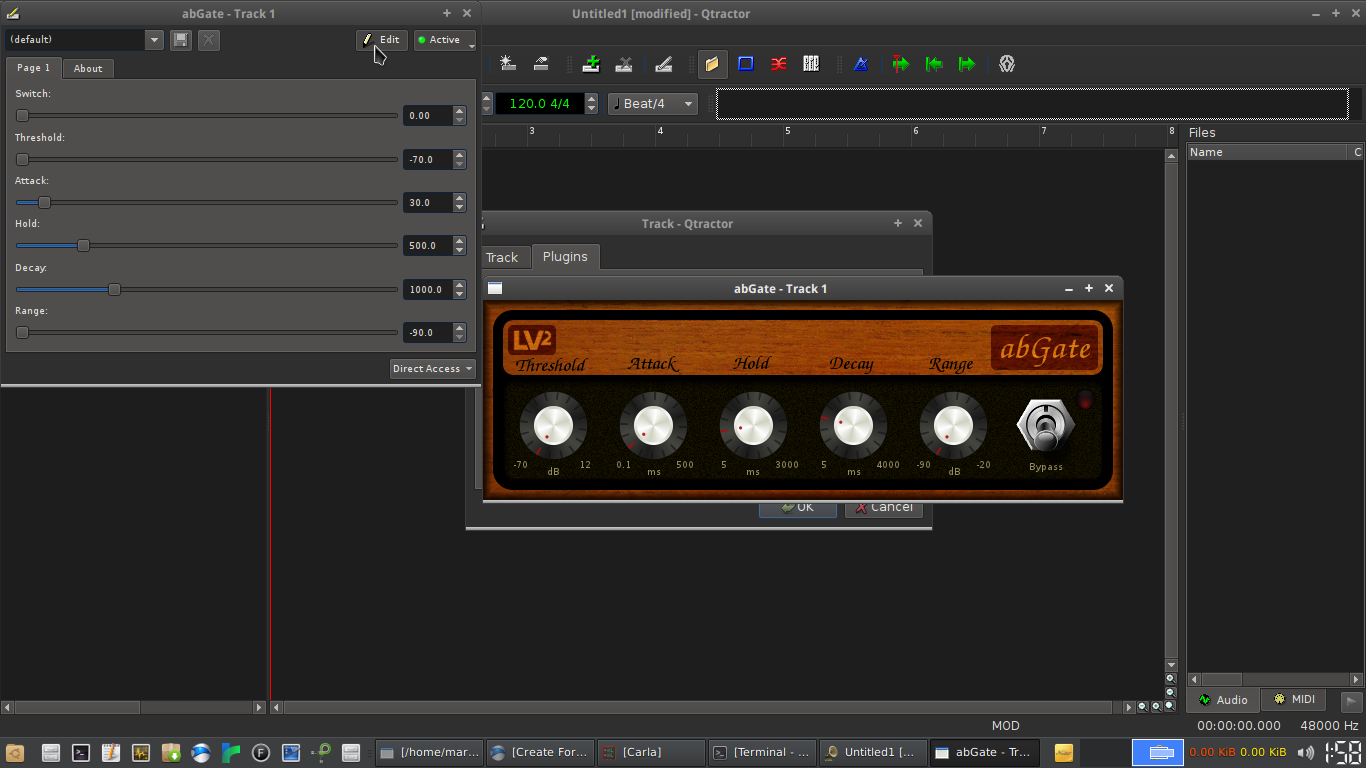Screen dimensions: 1366x768
Task: Click the Range knob on abGate GUI
Action: point(953,426)
